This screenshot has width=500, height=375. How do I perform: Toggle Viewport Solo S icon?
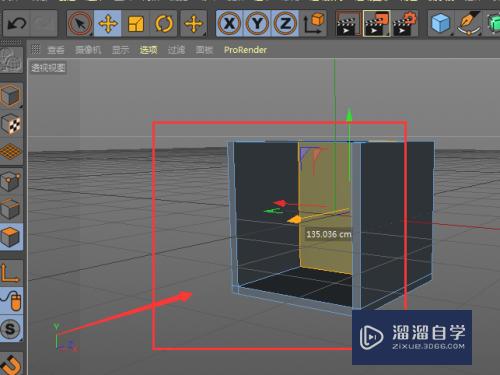click(11, 329)
